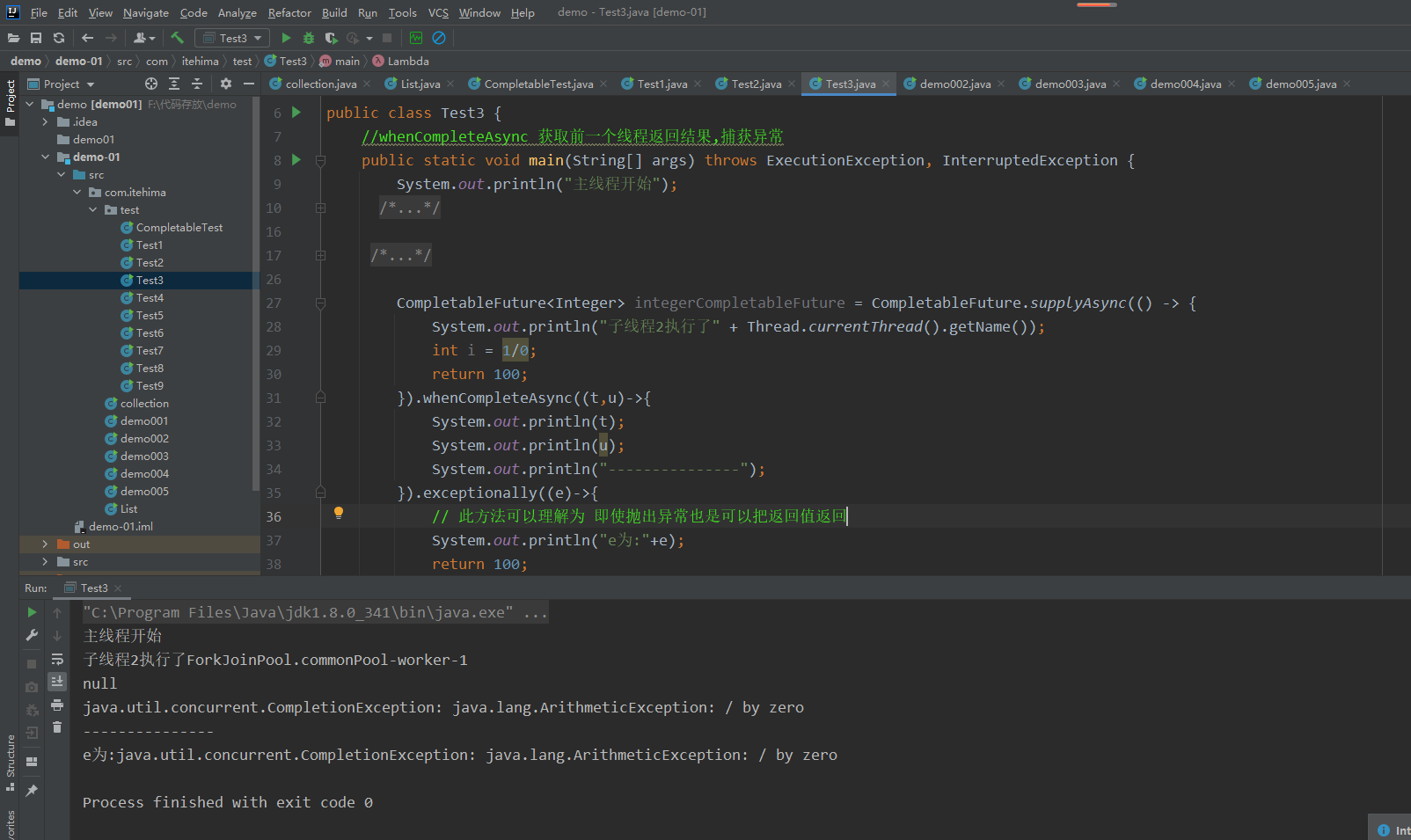Clear console output with the trash icon

point(57,727)
